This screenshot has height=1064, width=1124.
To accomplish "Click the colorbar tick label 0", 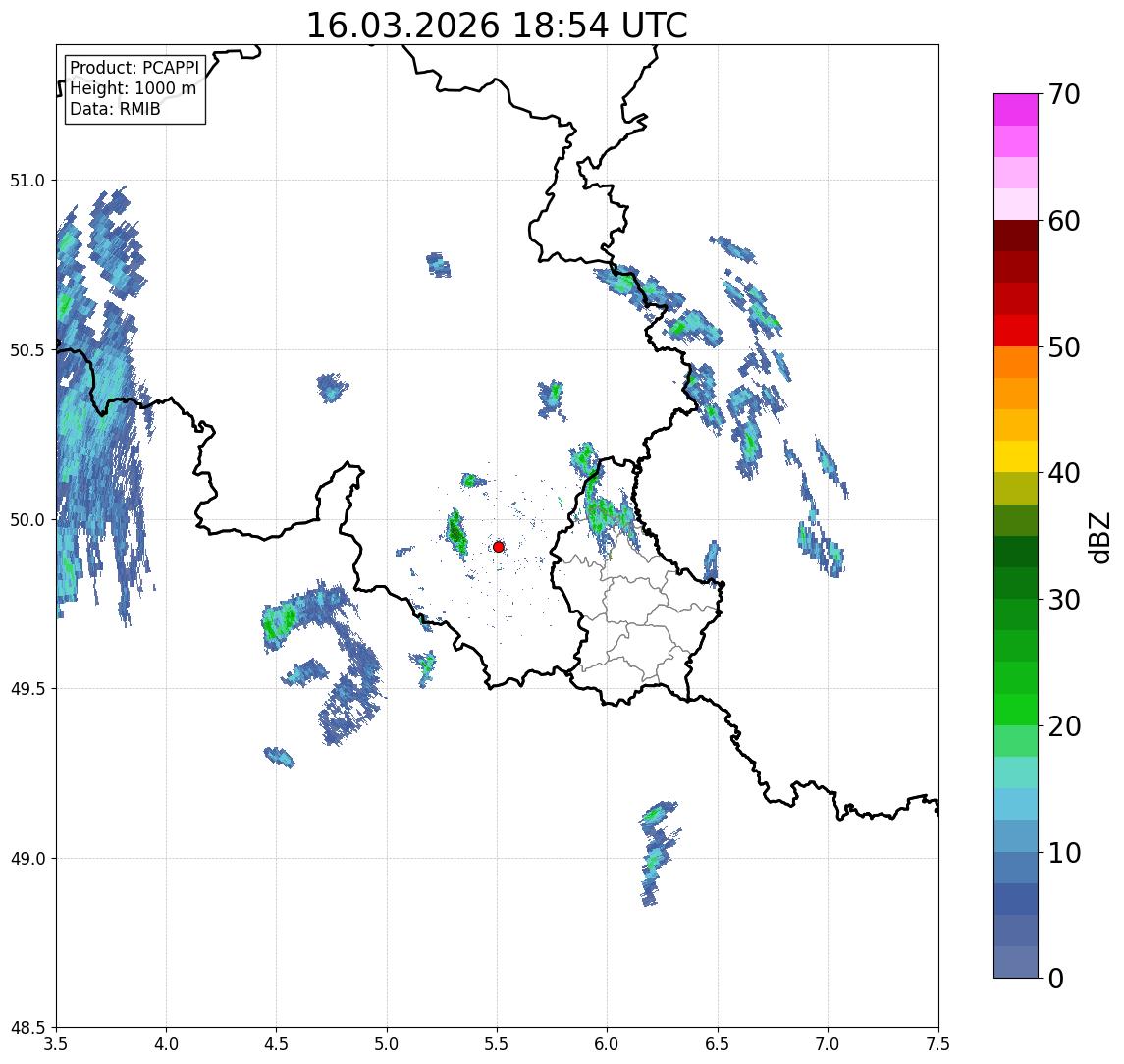I will click(1056, 978).
